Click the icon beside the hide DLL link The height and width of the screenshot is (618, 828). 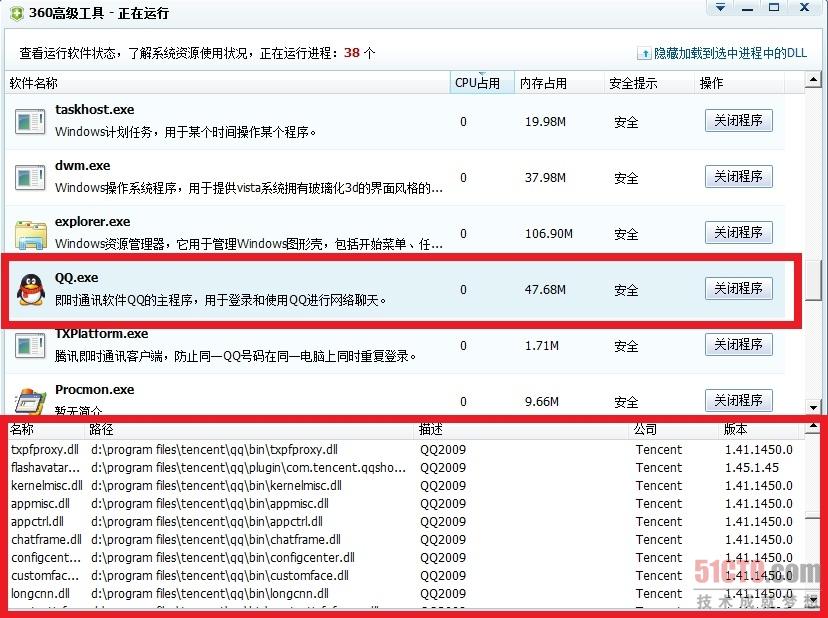click(644, 53)
